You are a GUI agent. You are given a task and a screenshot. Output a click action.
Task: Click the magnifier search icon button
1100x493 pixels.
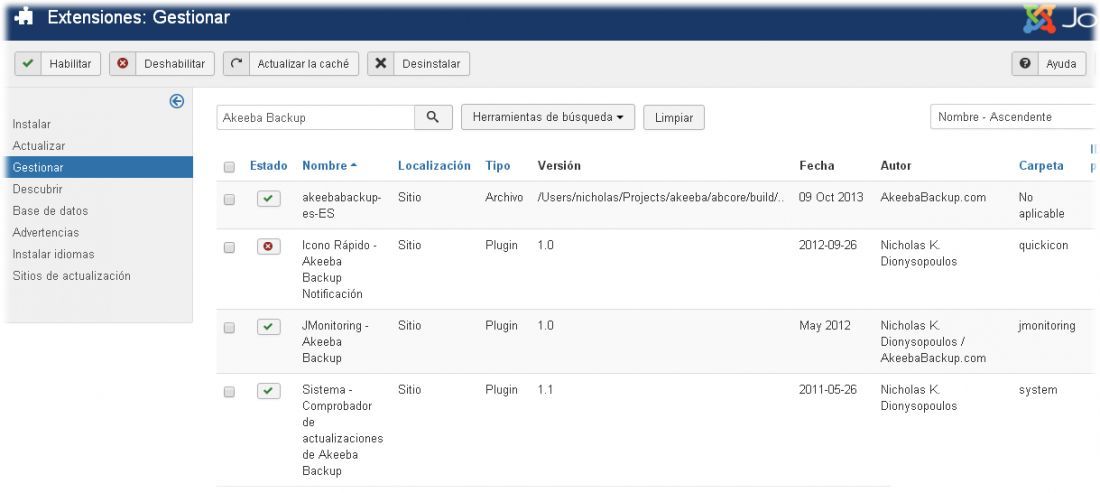click(433, 118)
